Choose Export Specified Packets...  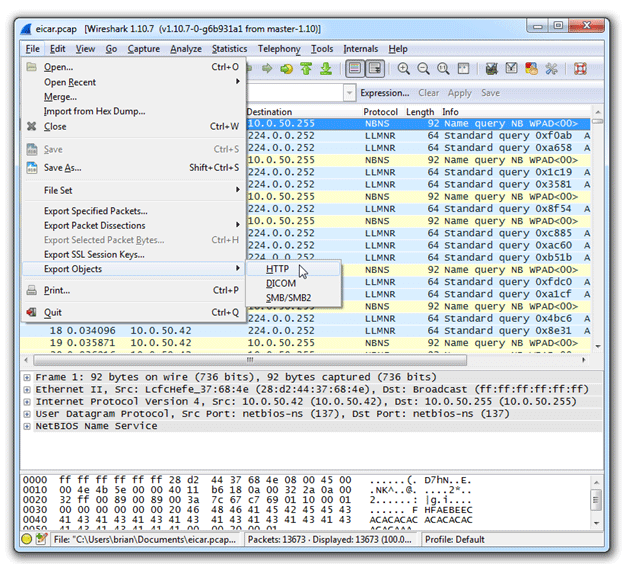pos(134,211)
